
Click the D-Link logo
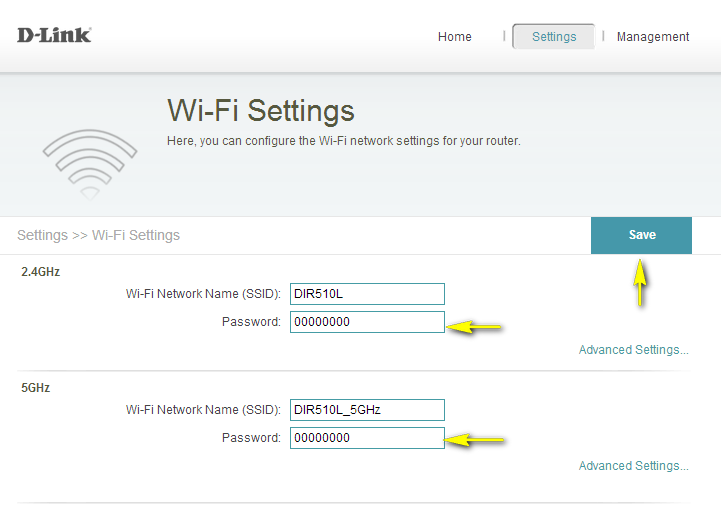coord(54,35)
